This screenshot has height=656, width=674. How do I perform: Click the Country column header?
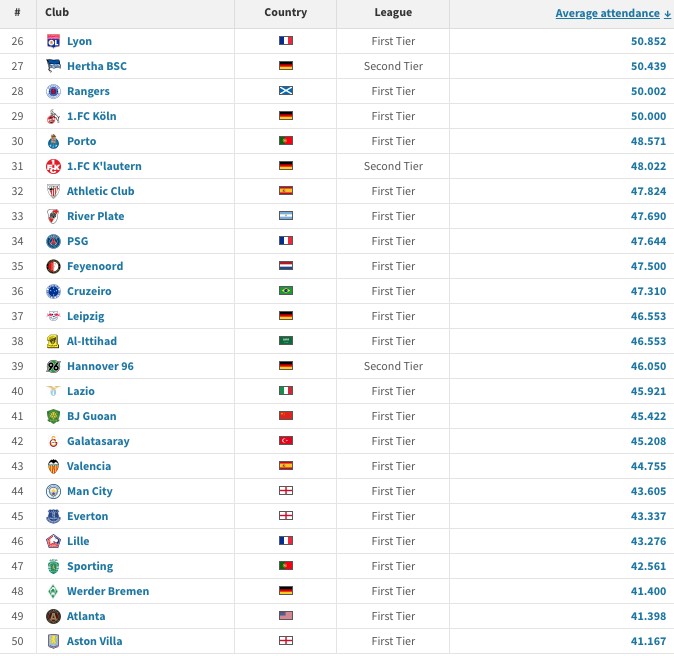285,13
